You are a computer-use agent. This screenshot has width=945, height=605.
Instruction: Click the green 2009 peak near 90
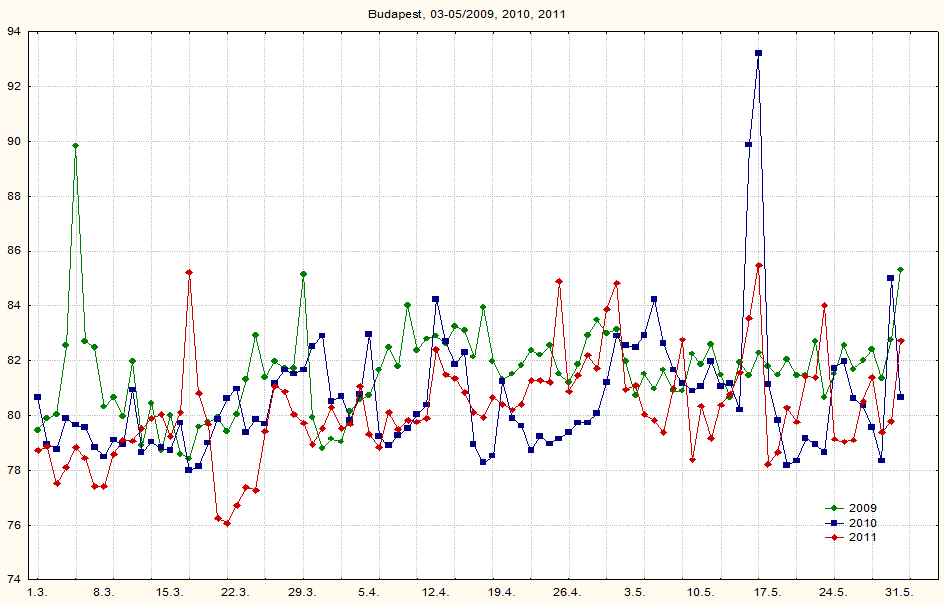[x=75, y=146]
